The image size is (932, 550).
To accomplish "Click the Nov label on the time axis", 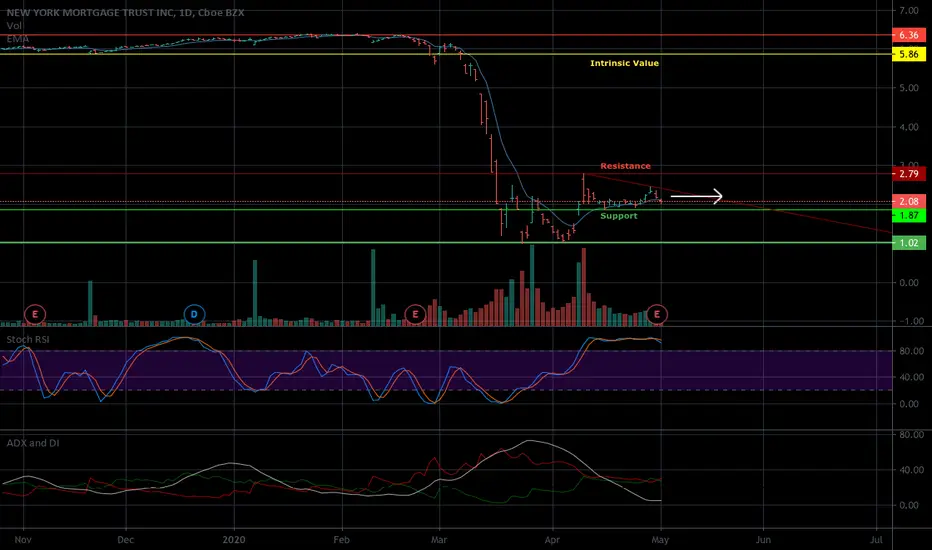I will coord(23,540).
